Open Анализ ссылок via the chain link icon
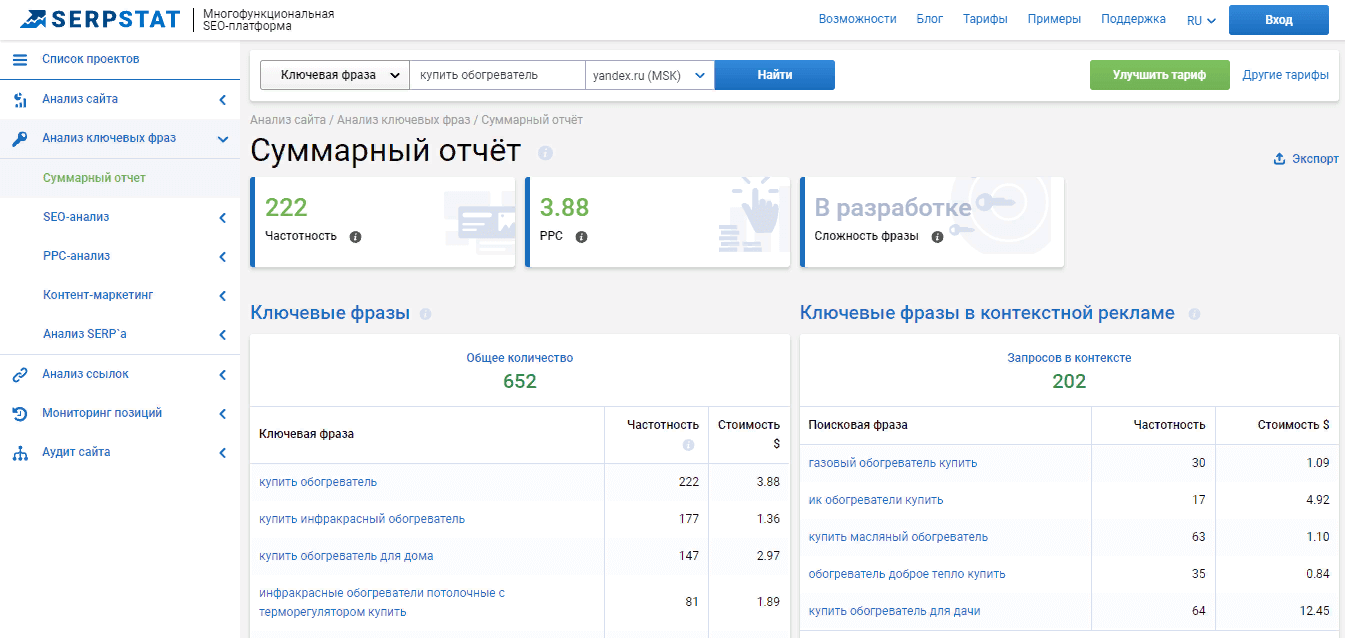Image resolution: width=1345 pixels, height=638 pixels. click(18, 373)
